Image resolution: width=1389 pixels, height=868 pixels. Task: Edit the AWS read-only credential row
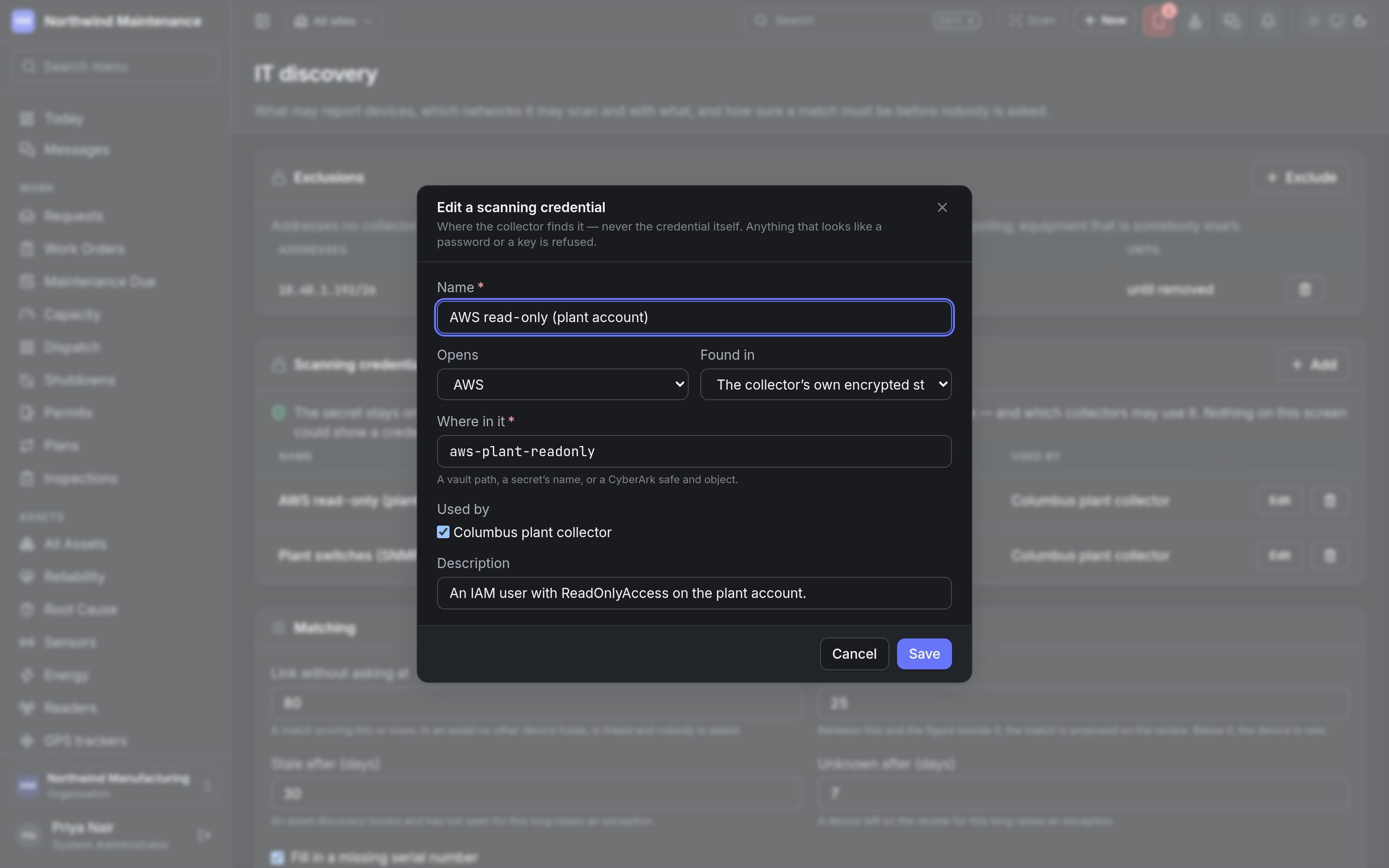pos(1280,501)
